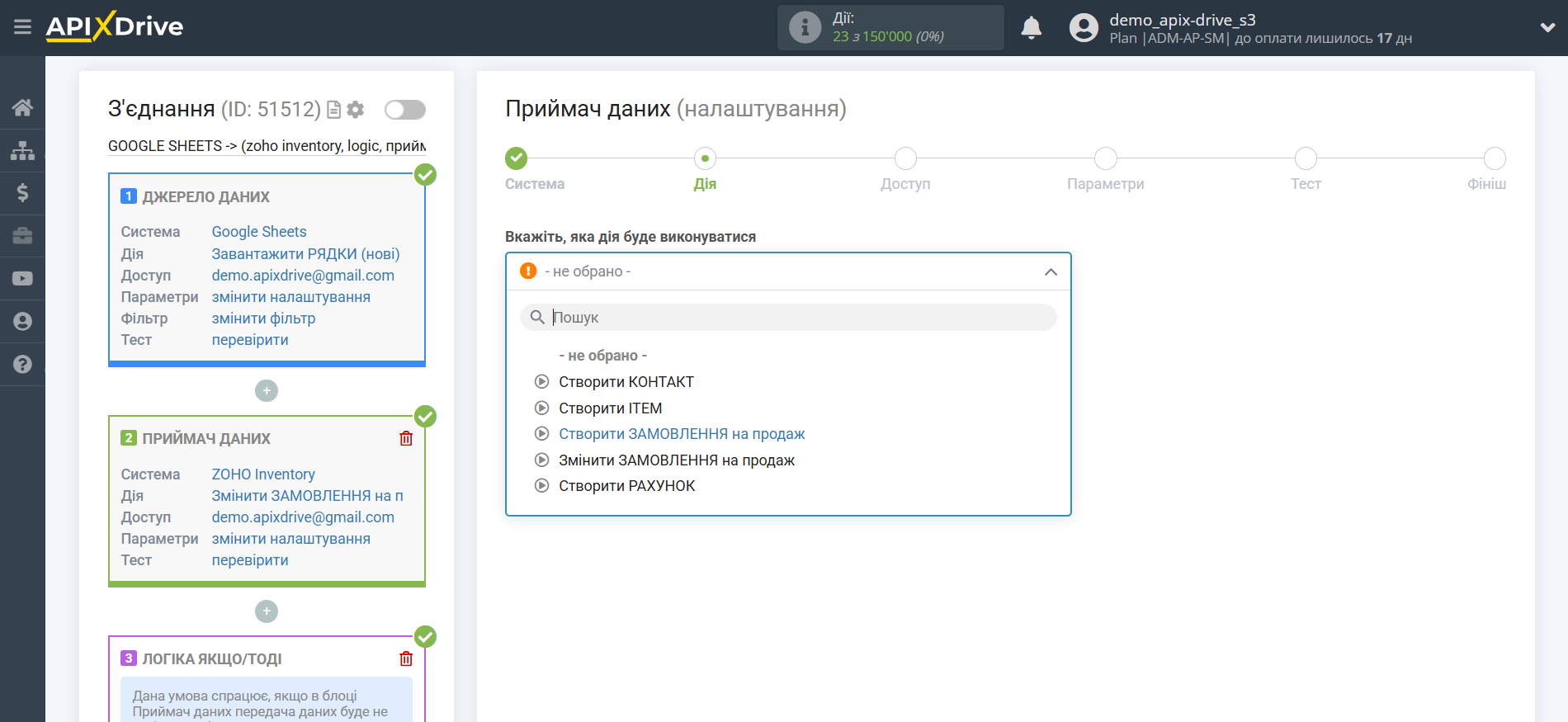Open the help question icon
Image resolution: width=1568 pixels, height=722 pixels.
click(x=22, y=364)
